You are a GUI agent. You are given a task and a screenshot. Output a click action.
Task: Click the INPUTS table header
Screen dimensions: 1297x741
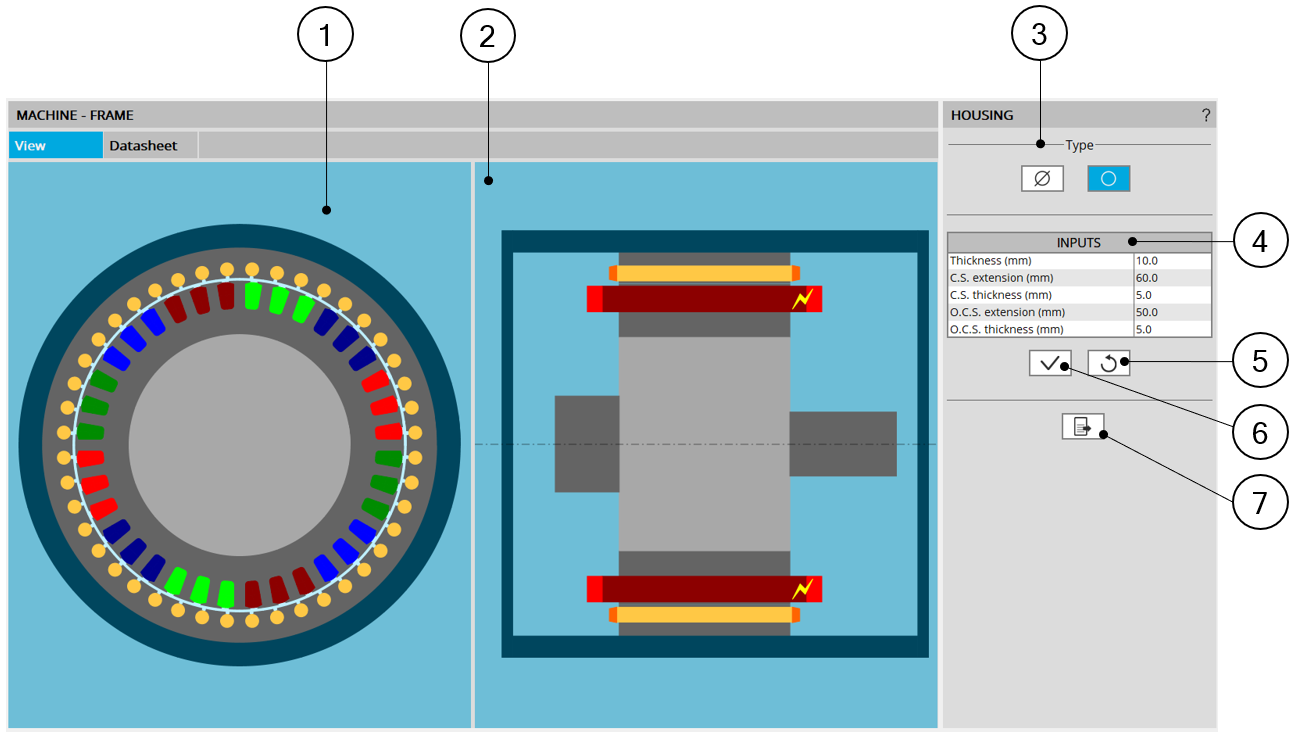pos(1078,242)
